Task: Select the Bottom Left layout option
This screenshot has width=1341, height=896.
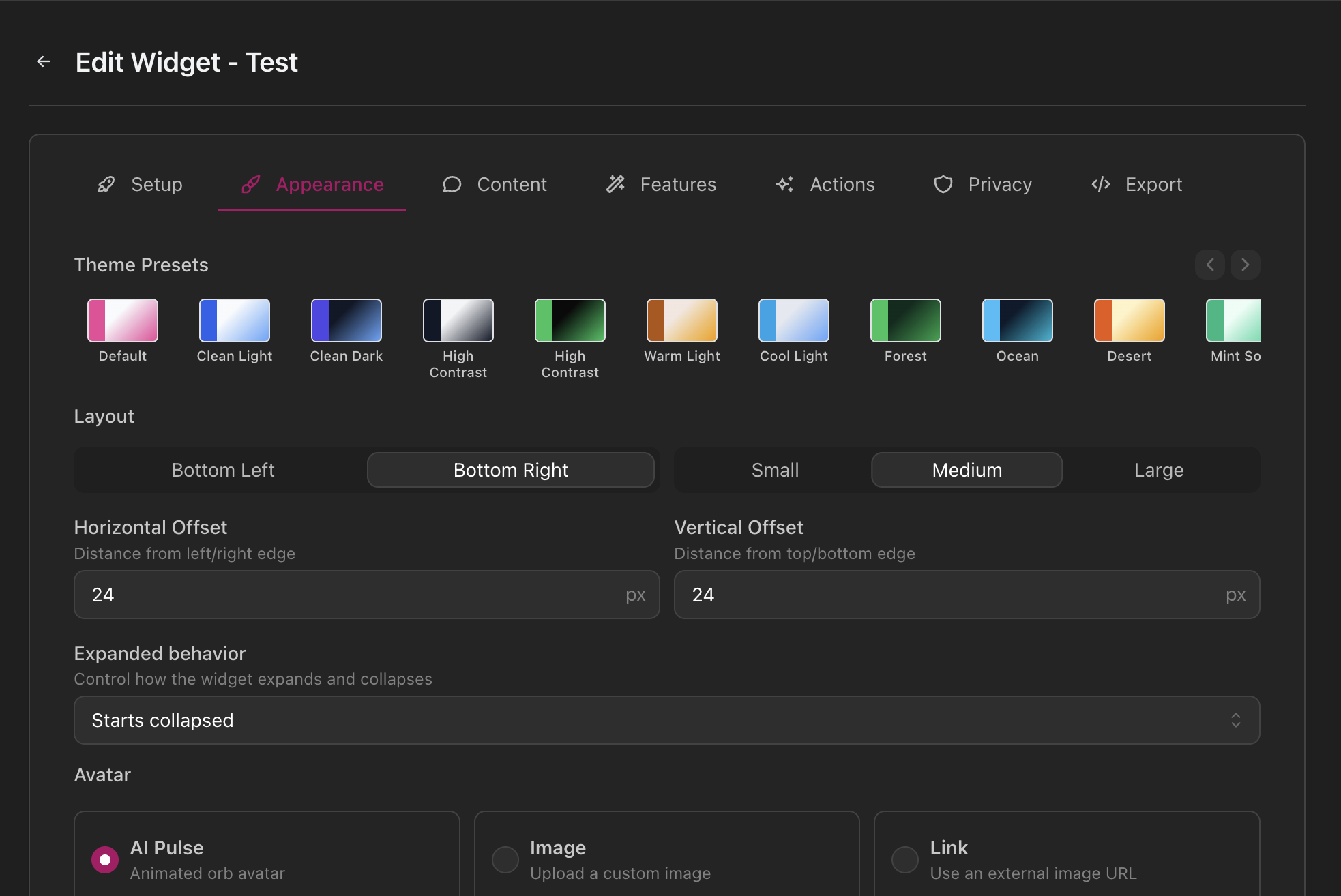Action: click(222, 470)
